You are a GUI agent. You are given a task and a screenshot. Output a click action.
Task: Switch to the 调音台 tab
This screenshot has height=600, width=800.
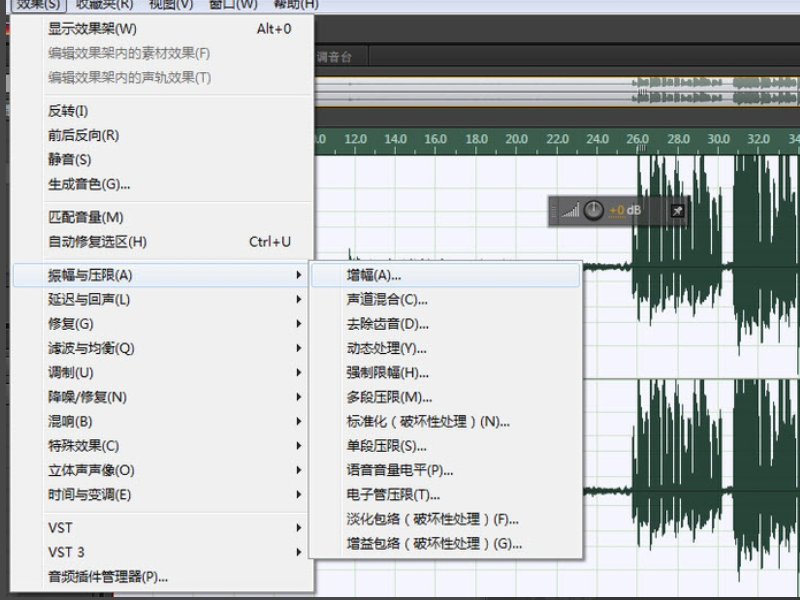click(x=332, y=58)
